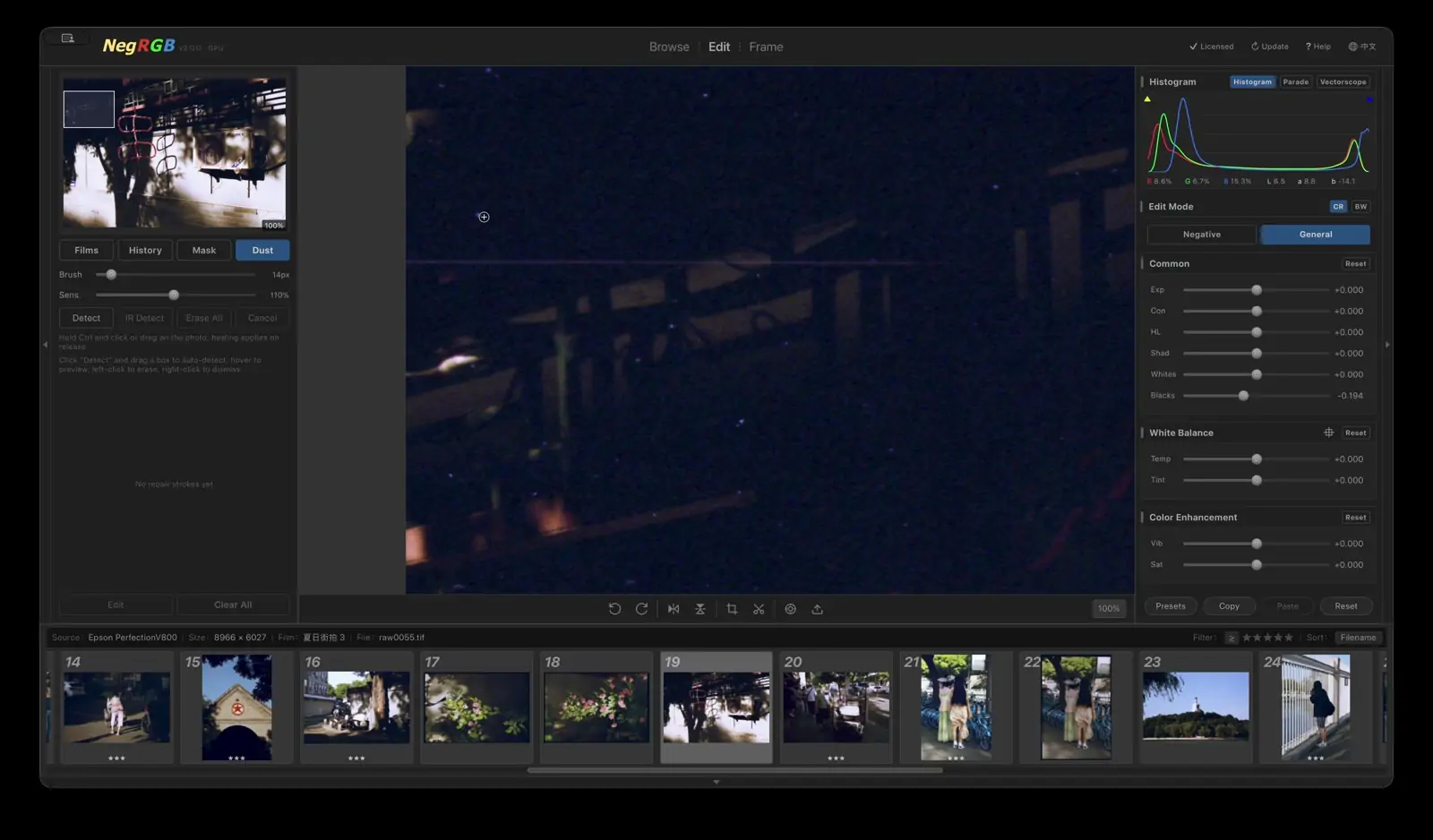Collapse the right panel arrow
Viewport: 1433px width, 840px height.
tap(1387, 345)
